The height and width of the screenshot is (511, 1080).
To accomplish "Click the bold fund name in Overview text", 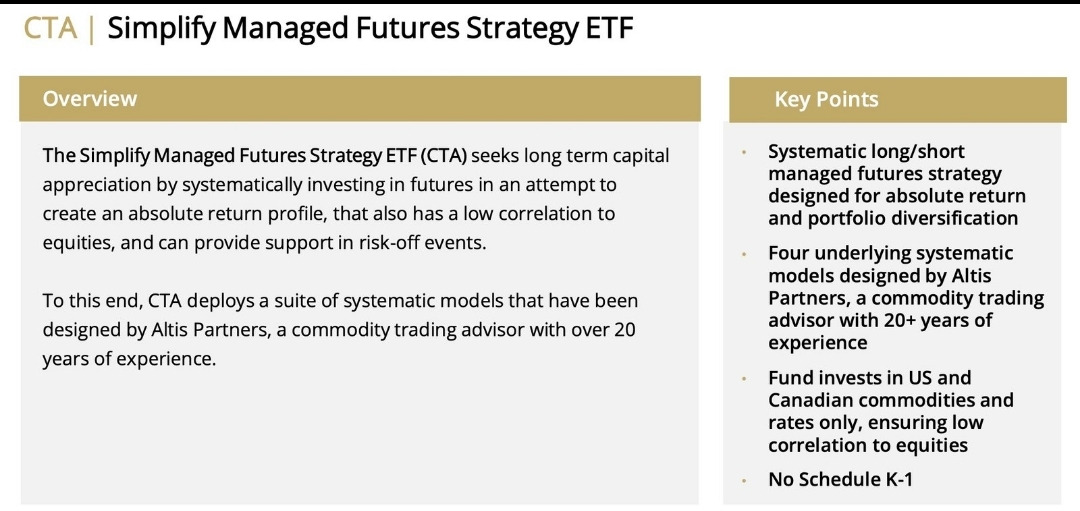I will pos(255,156).
